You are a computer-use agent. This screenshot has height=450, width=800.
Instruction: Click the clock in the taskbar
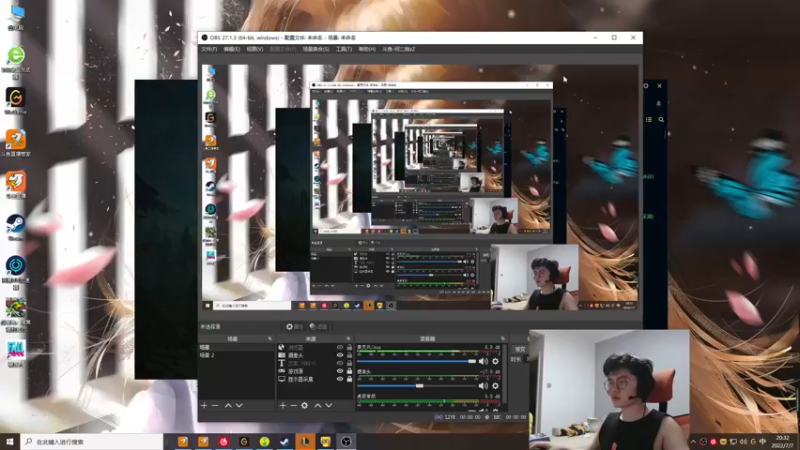point(782,441)
